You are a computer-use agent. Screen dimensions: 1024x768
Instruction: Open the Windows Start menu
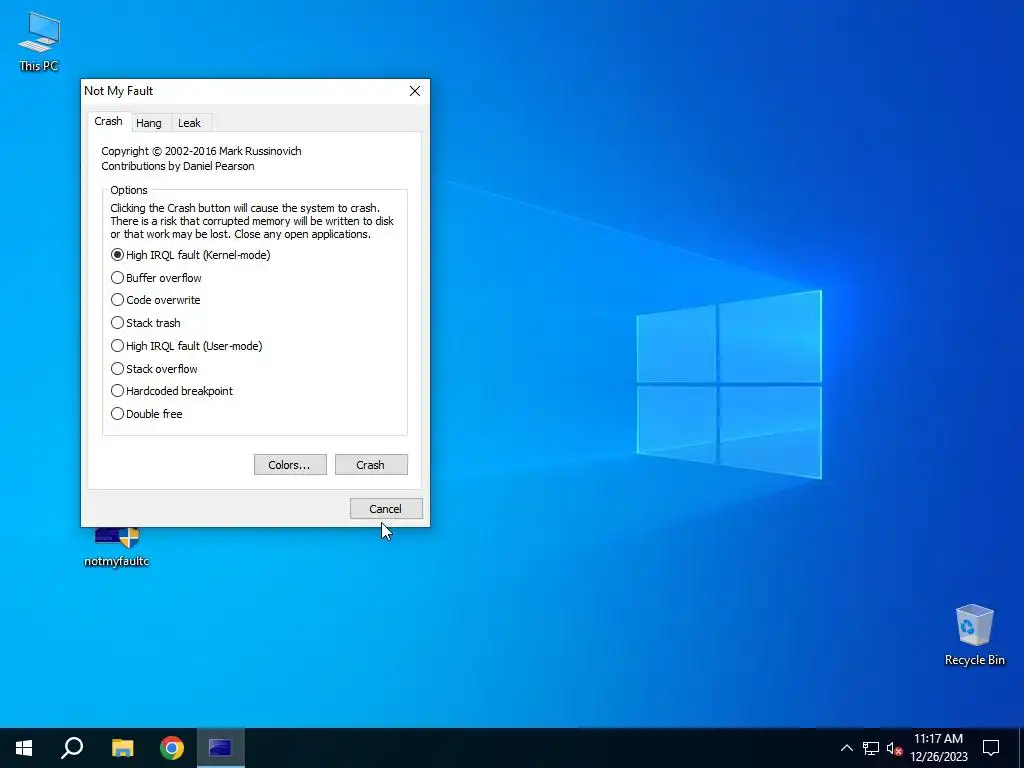pos(24,748)
